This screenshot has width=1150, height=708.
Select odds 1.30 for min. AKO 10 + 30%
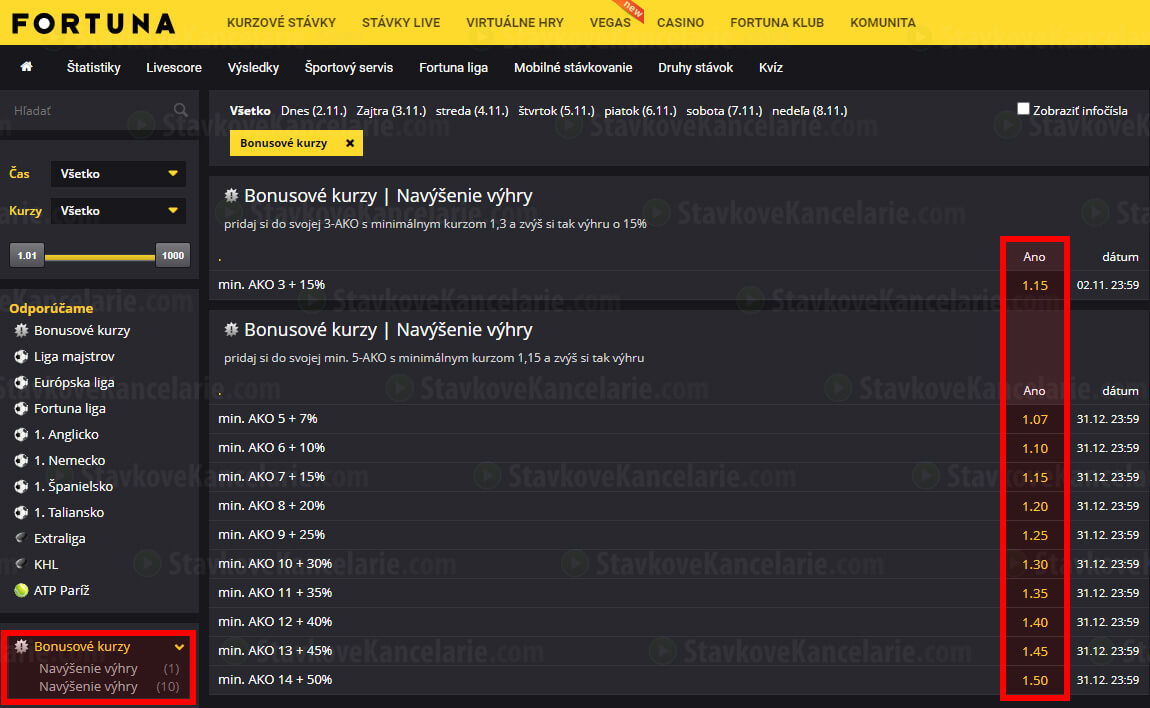(x=1035, y=564)
